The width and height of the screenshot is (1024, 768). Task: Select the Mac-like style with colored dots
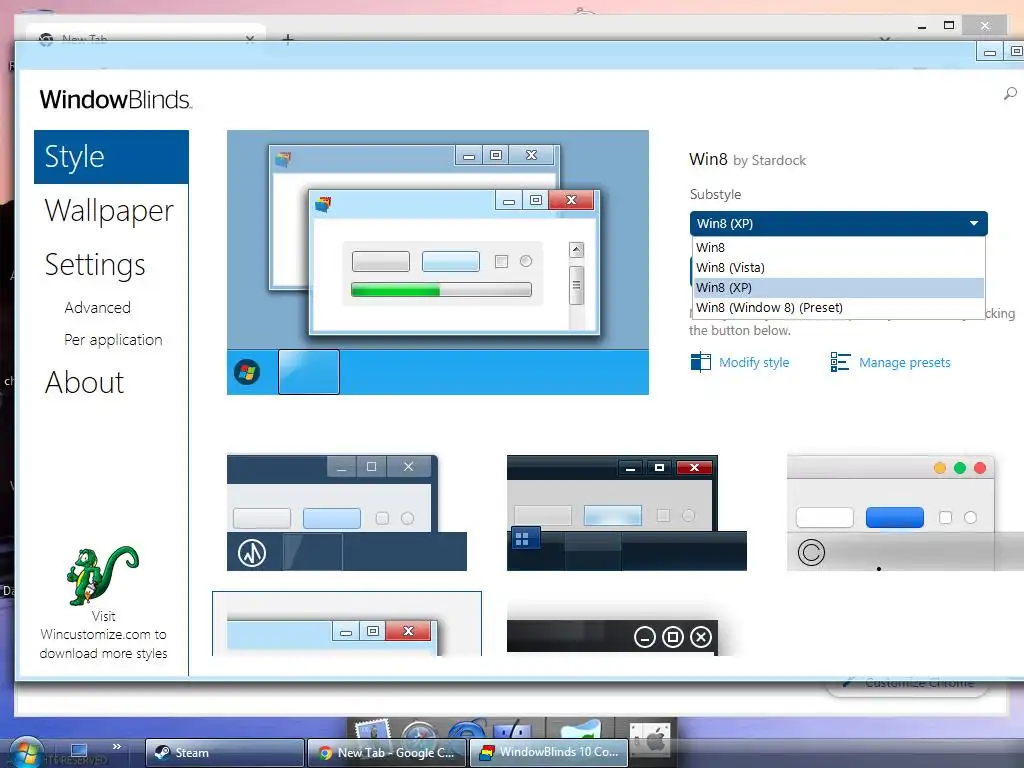coord(904,513)
